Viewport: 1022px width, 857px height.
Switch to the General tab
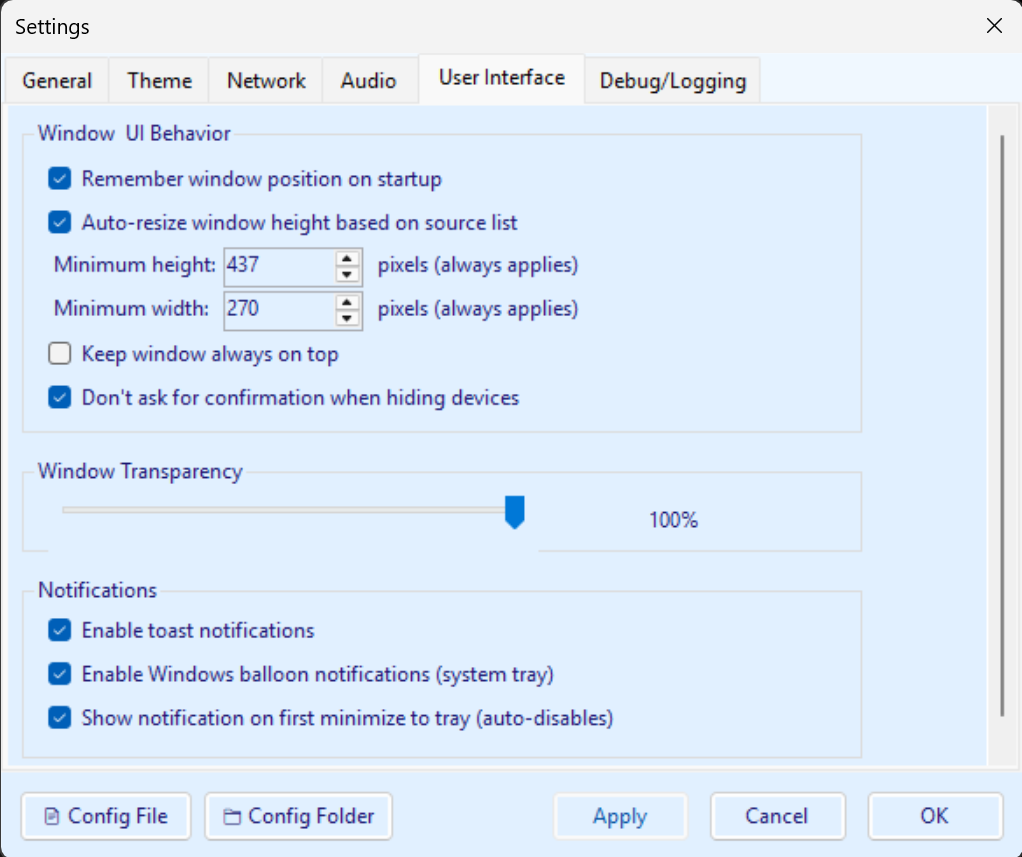pos(56,80)
